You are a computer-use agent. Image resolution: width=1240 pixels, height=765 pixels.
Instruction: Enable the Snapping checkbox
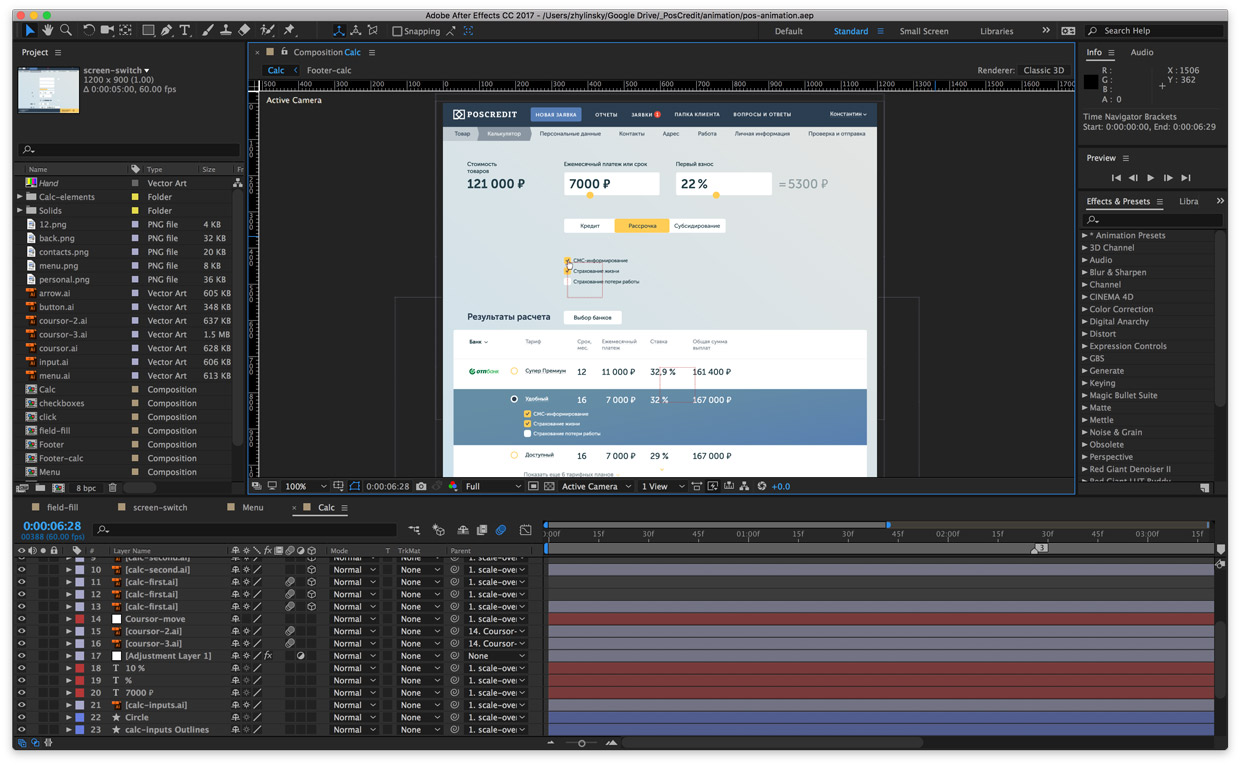pos(397,31)
